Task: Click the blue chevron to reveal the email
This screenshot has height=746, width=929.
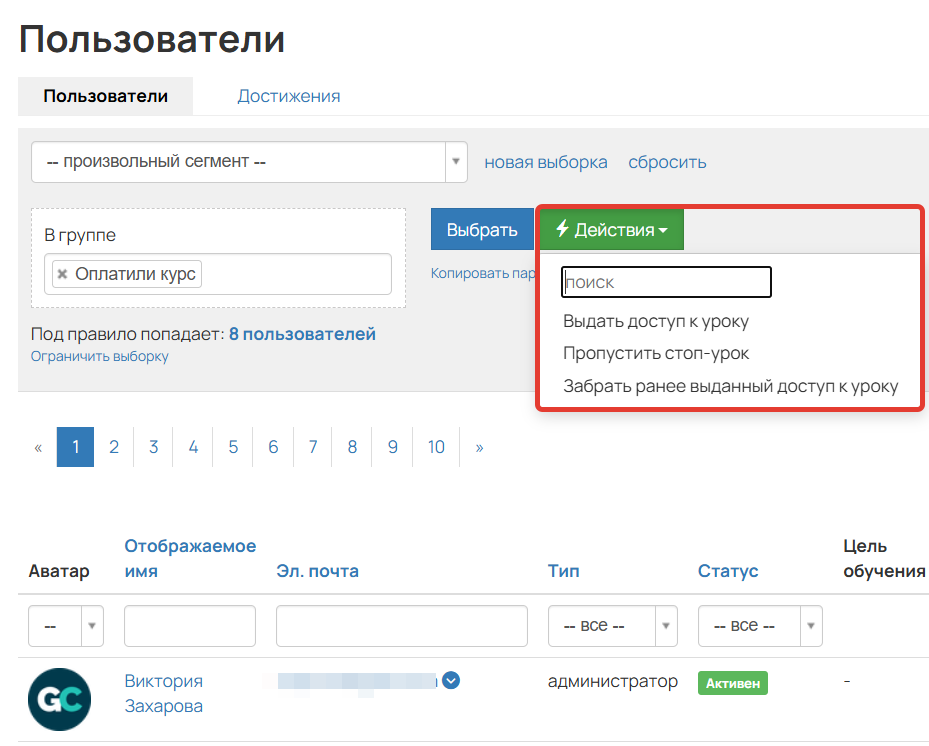Action: coord(450,681)
